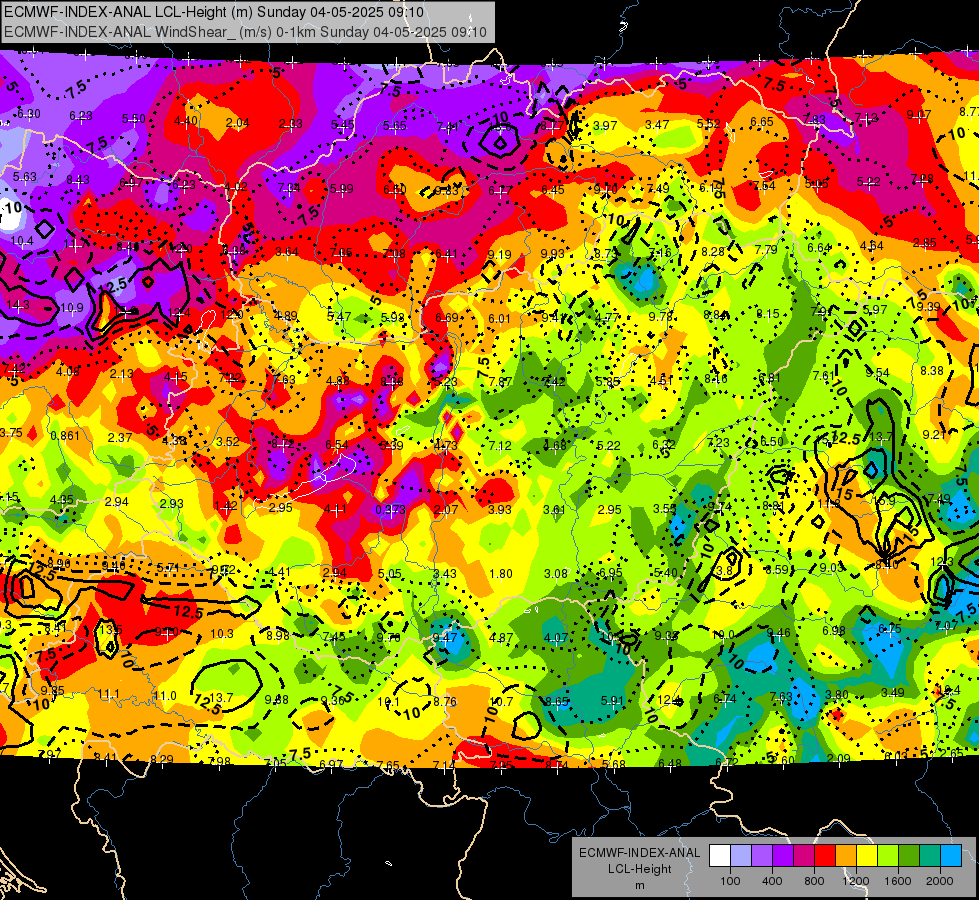Click the wind shear value 3.08
This screenshot has height=900, width=979.
[556, 573]
